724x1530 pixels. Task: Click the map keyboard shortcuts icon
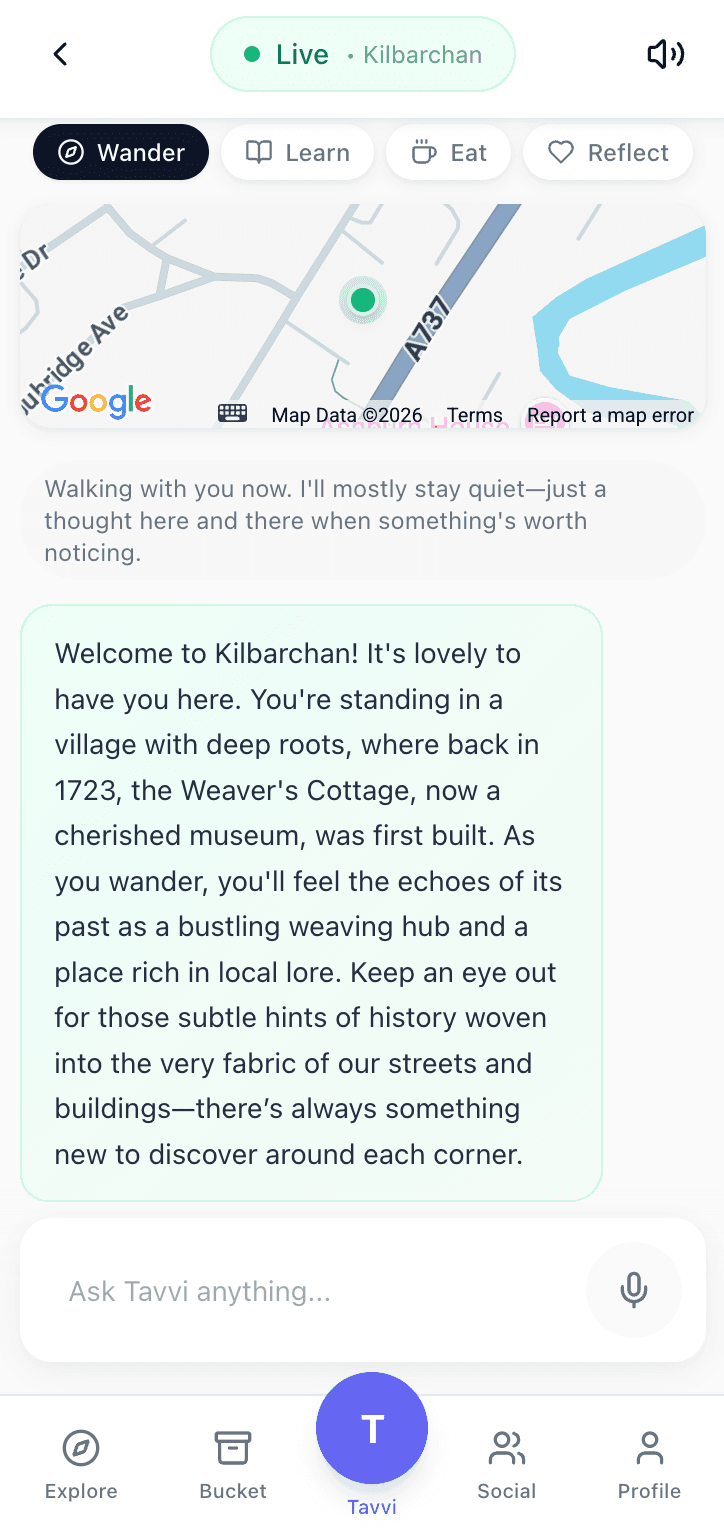coord(232,413)
